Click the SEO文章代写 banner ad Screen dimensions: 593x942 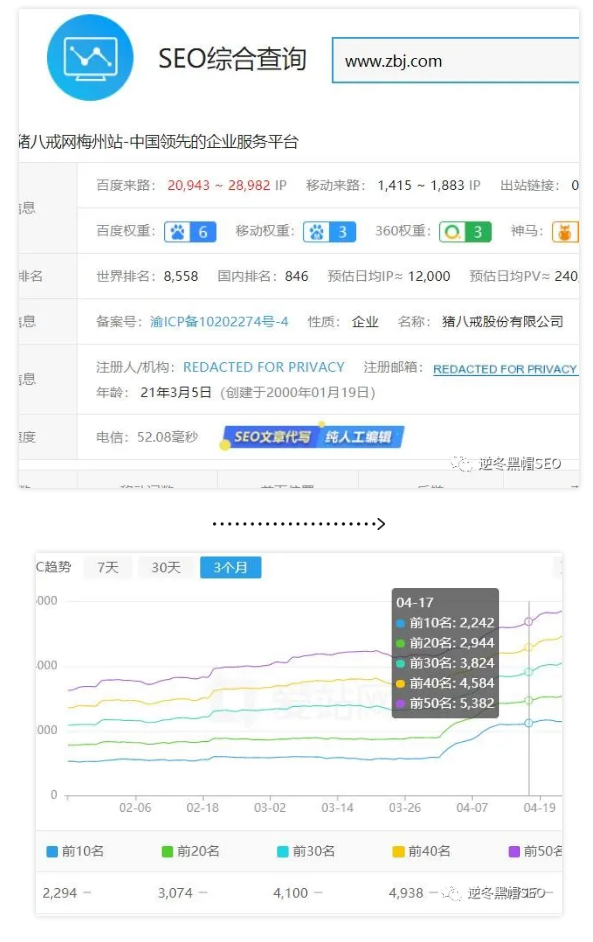(312, 437)
